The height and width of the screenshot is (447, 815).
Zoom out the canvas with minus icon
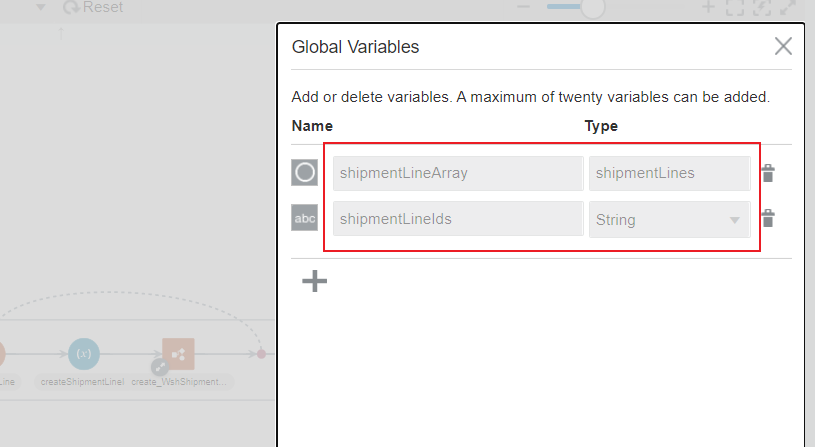tap(523, 7)
